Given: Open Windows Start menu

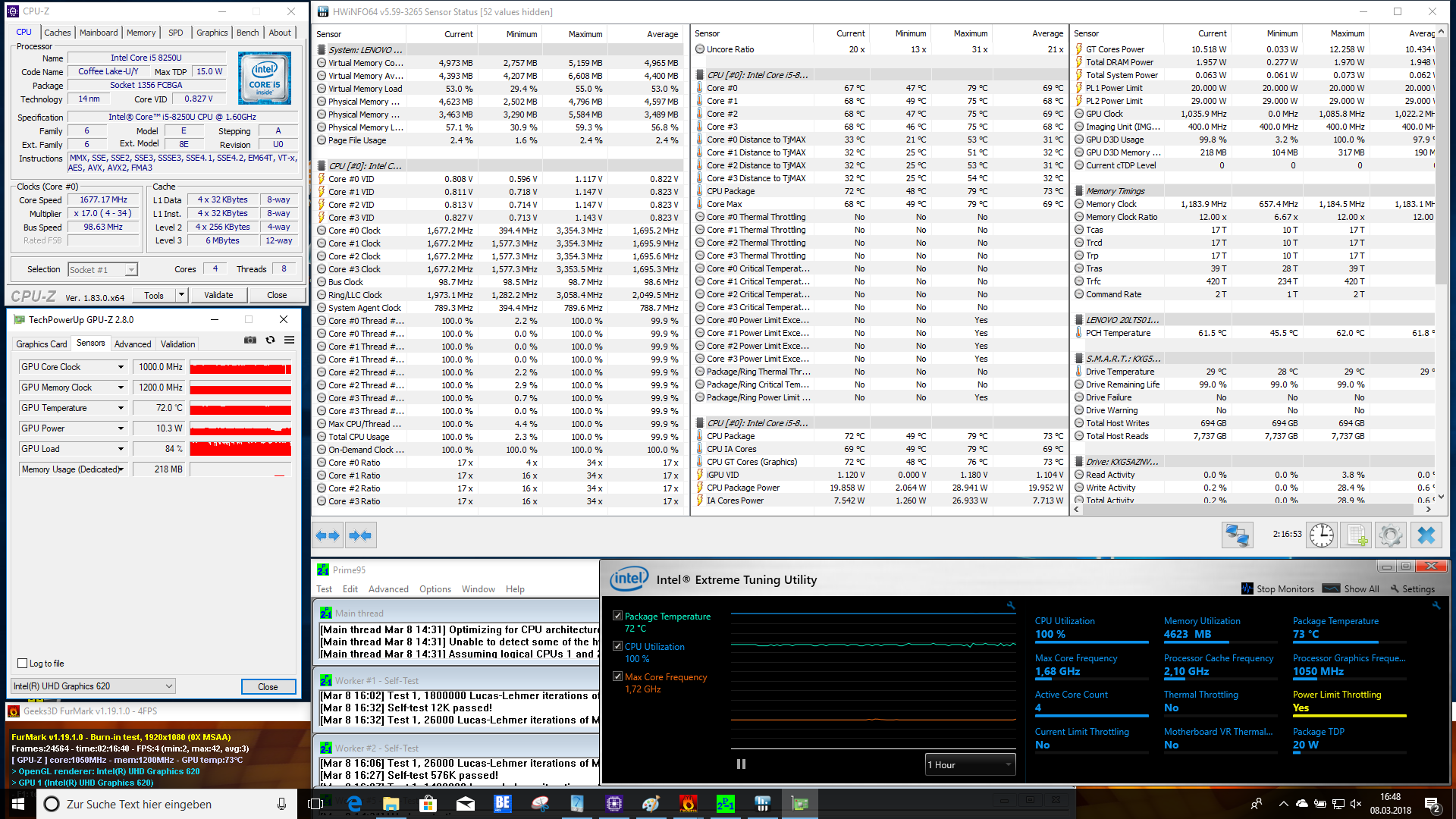Looking at the screenshot, I should click(18, 804).
